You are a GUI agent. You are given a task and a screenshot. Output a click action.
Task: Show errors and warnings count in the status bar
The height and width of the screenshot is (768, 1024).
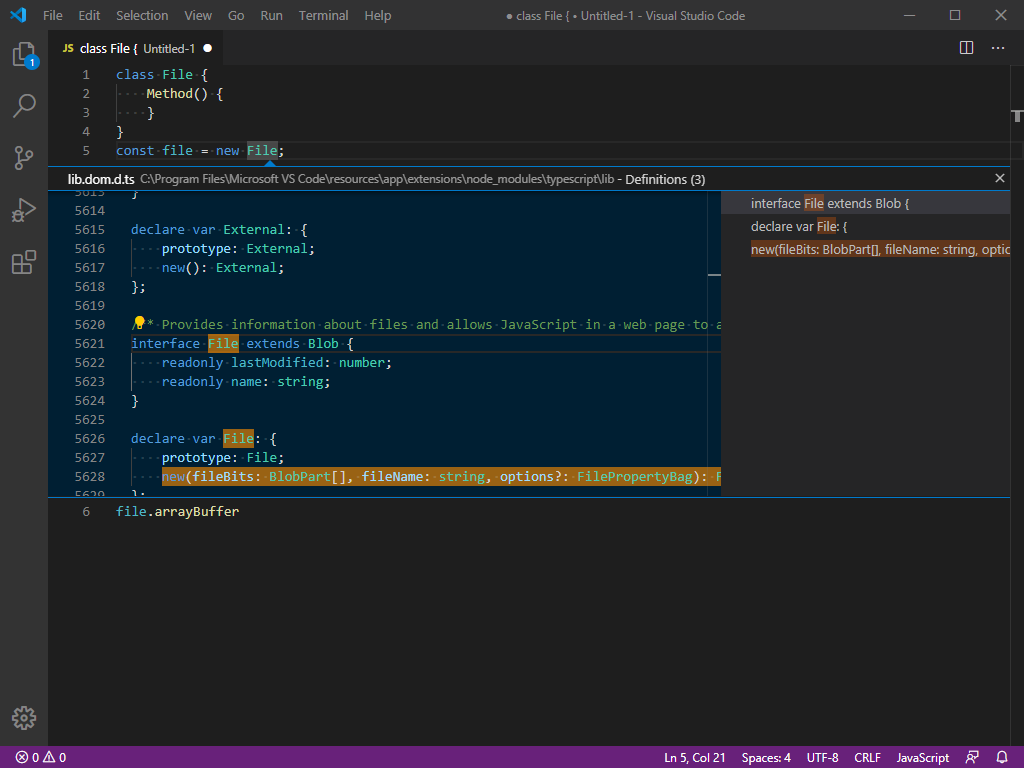(41, 758)
